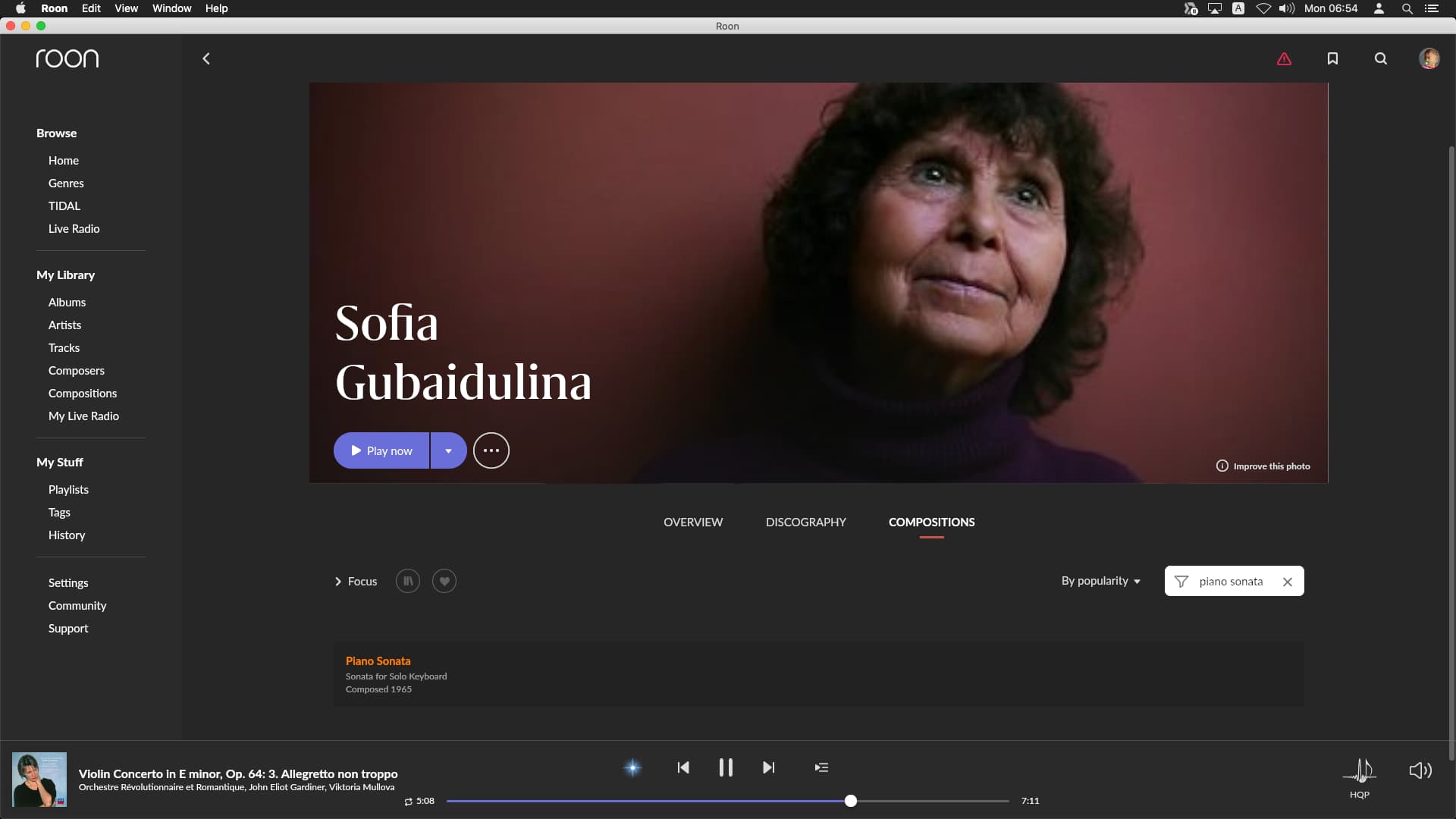Toggle the in-library filter button
Image resolution: width=1456 pixels, height=819 pixels.
[x=407, y=581]
